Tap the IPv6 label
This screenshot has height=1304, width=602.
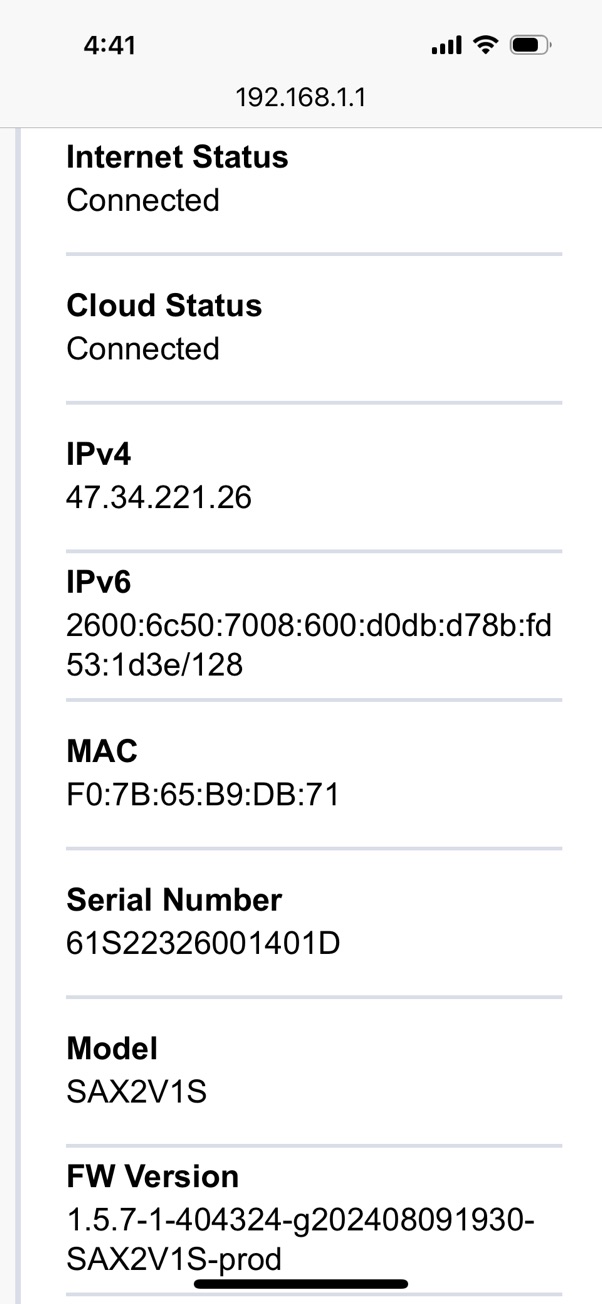click(99, 582)
